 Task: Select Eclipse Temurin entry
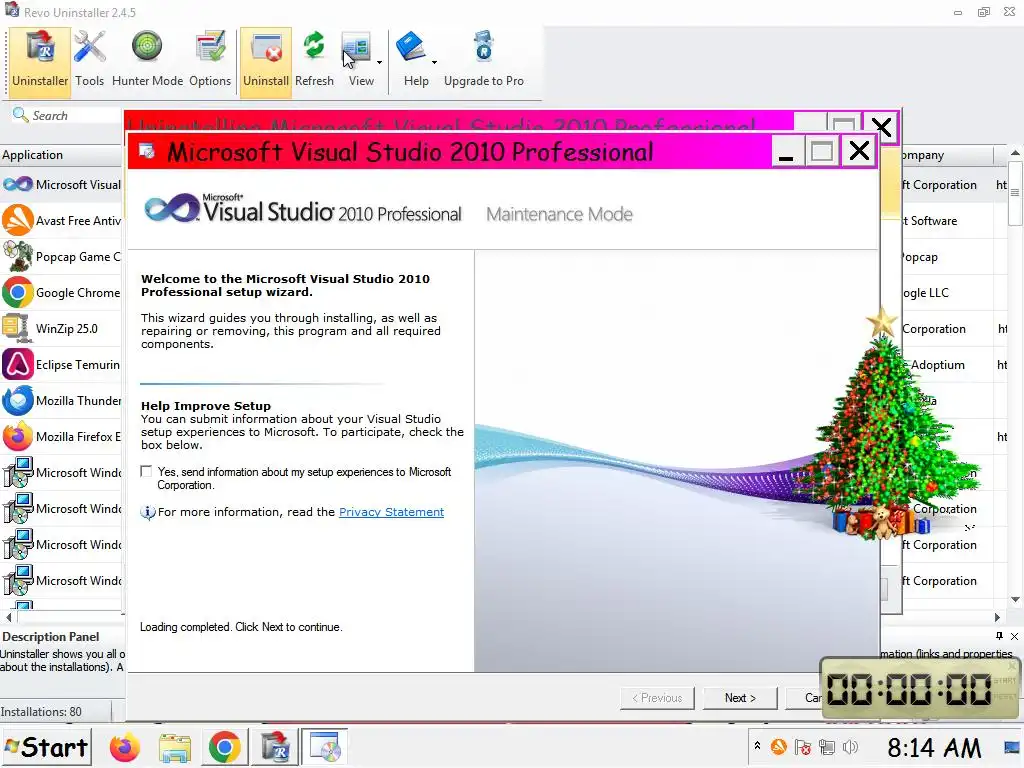tap(61, 364)
